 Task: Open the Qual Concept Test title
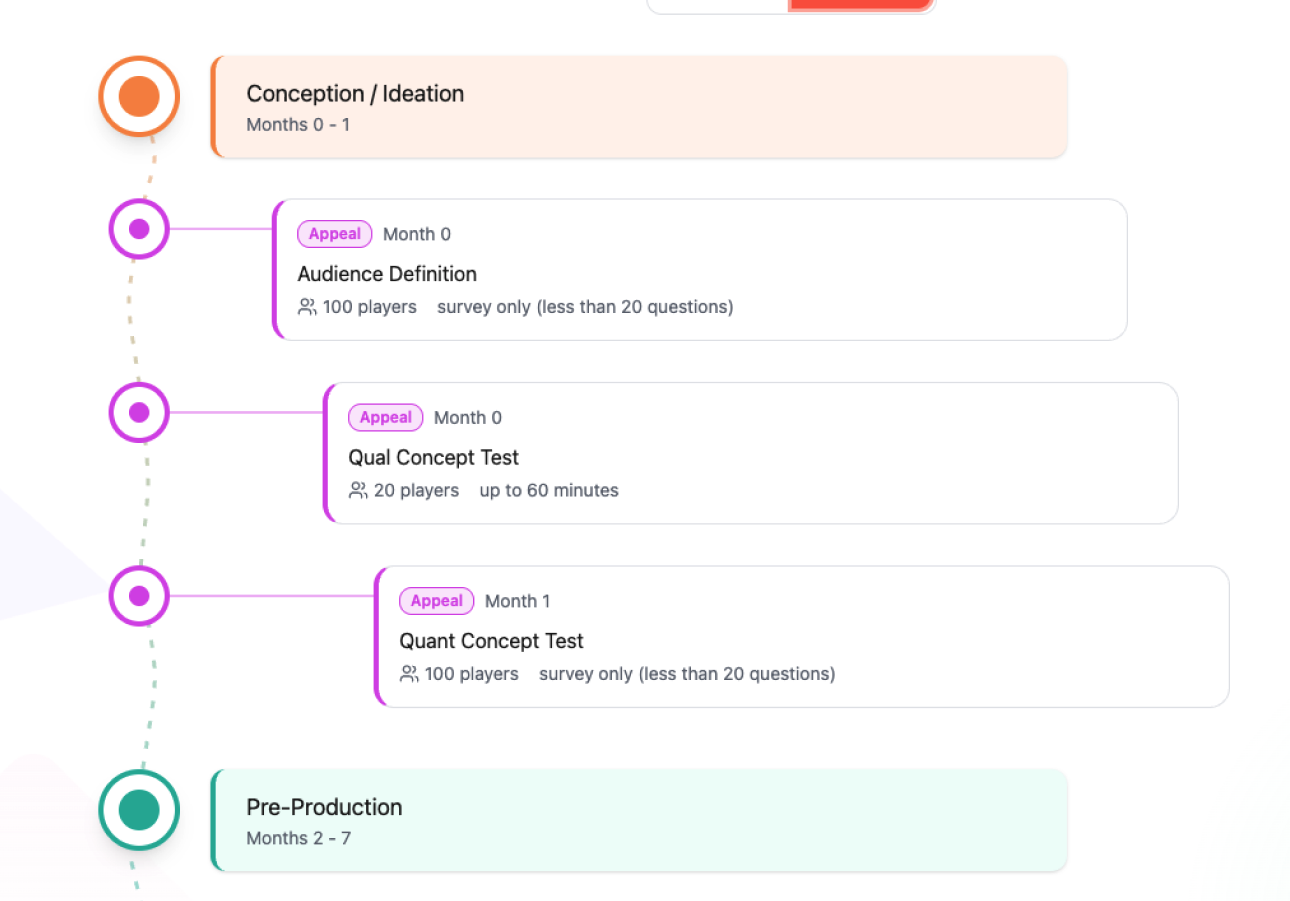tap(433, 458)
